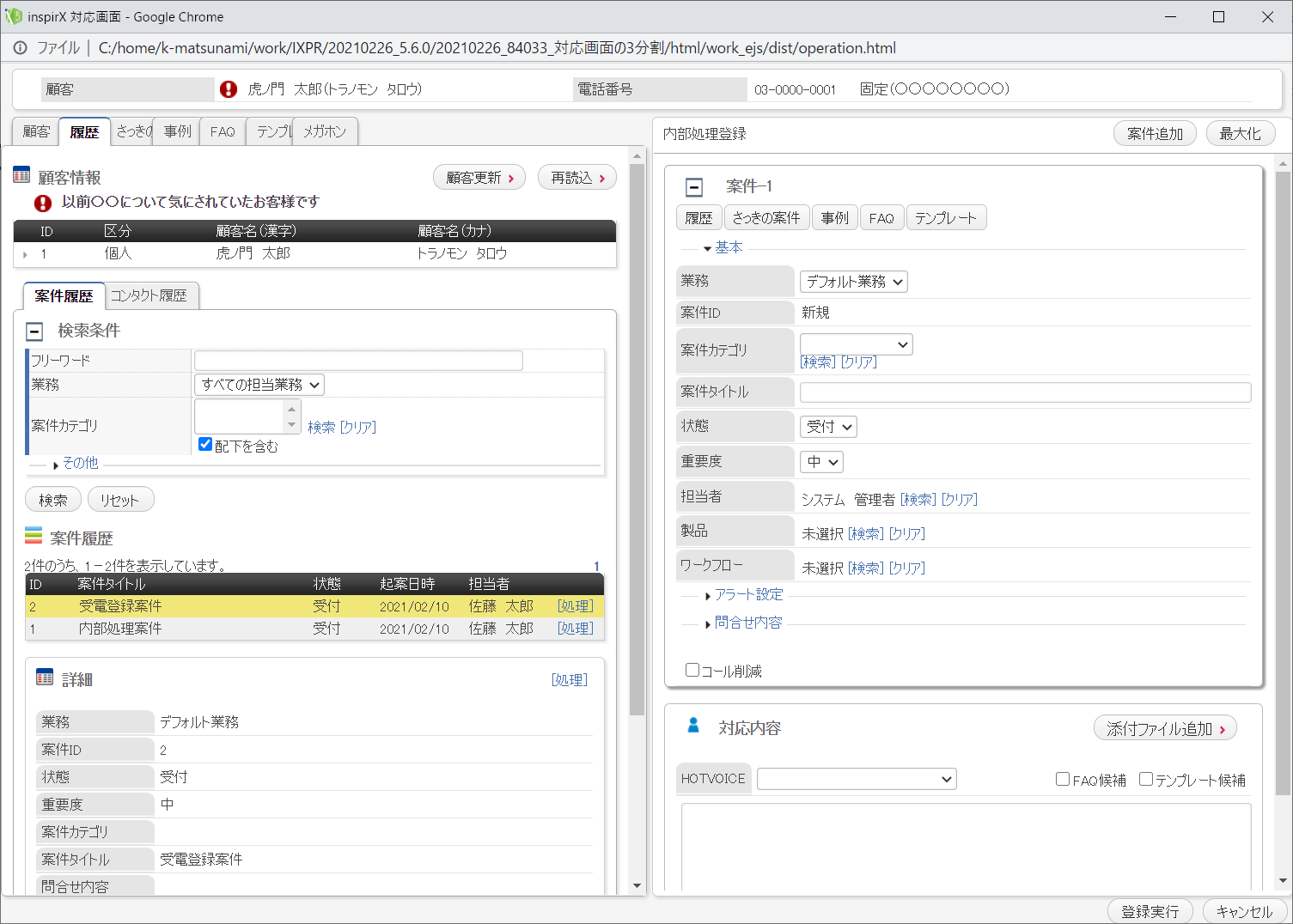Click the red warning icon next to 以前〇〇について
This screenshot has height=924, width=1293.
pyautogui.click(x=43, y=203)
